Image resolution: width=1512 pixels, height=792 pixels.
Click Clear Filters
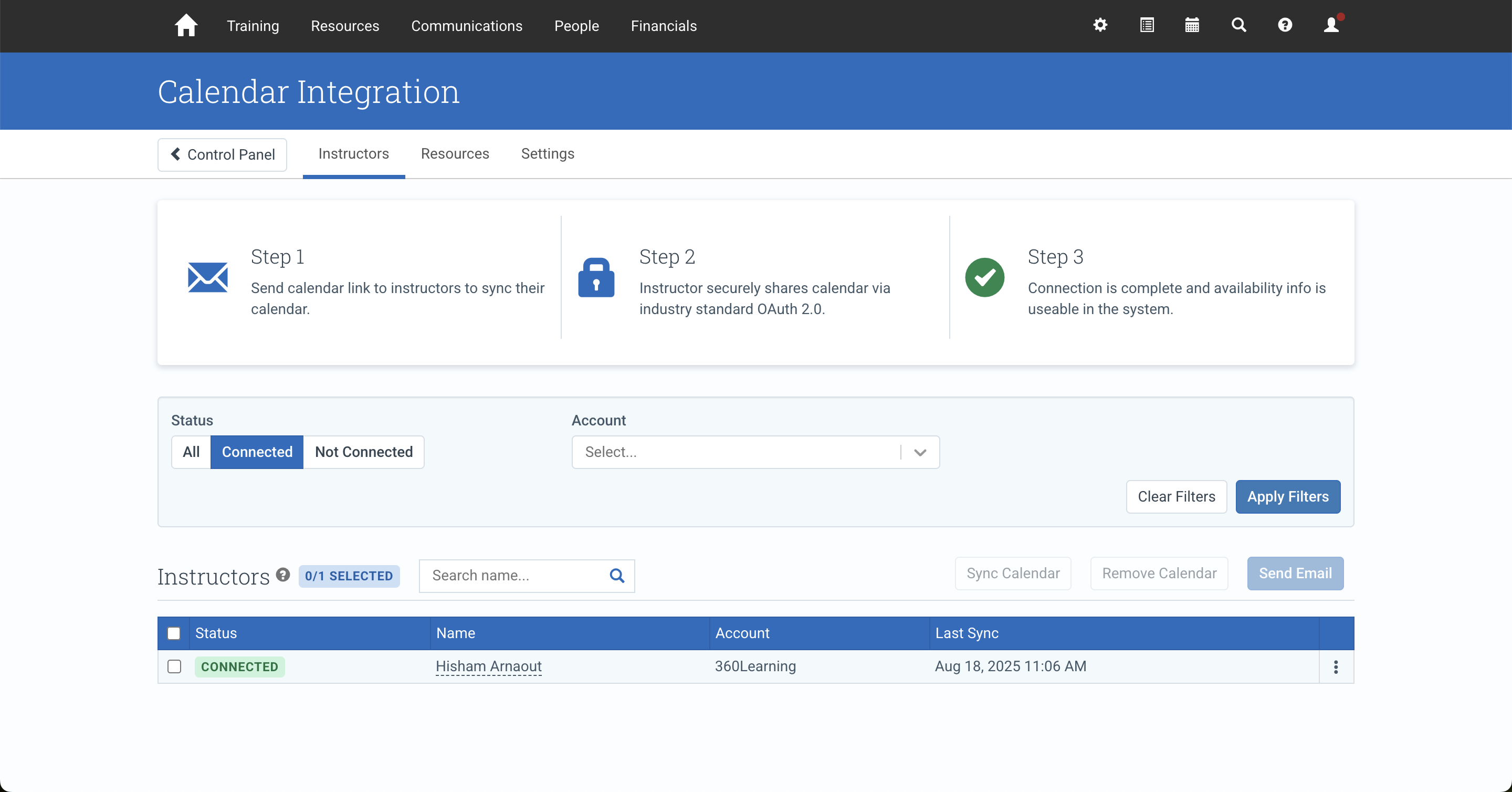1176,496
